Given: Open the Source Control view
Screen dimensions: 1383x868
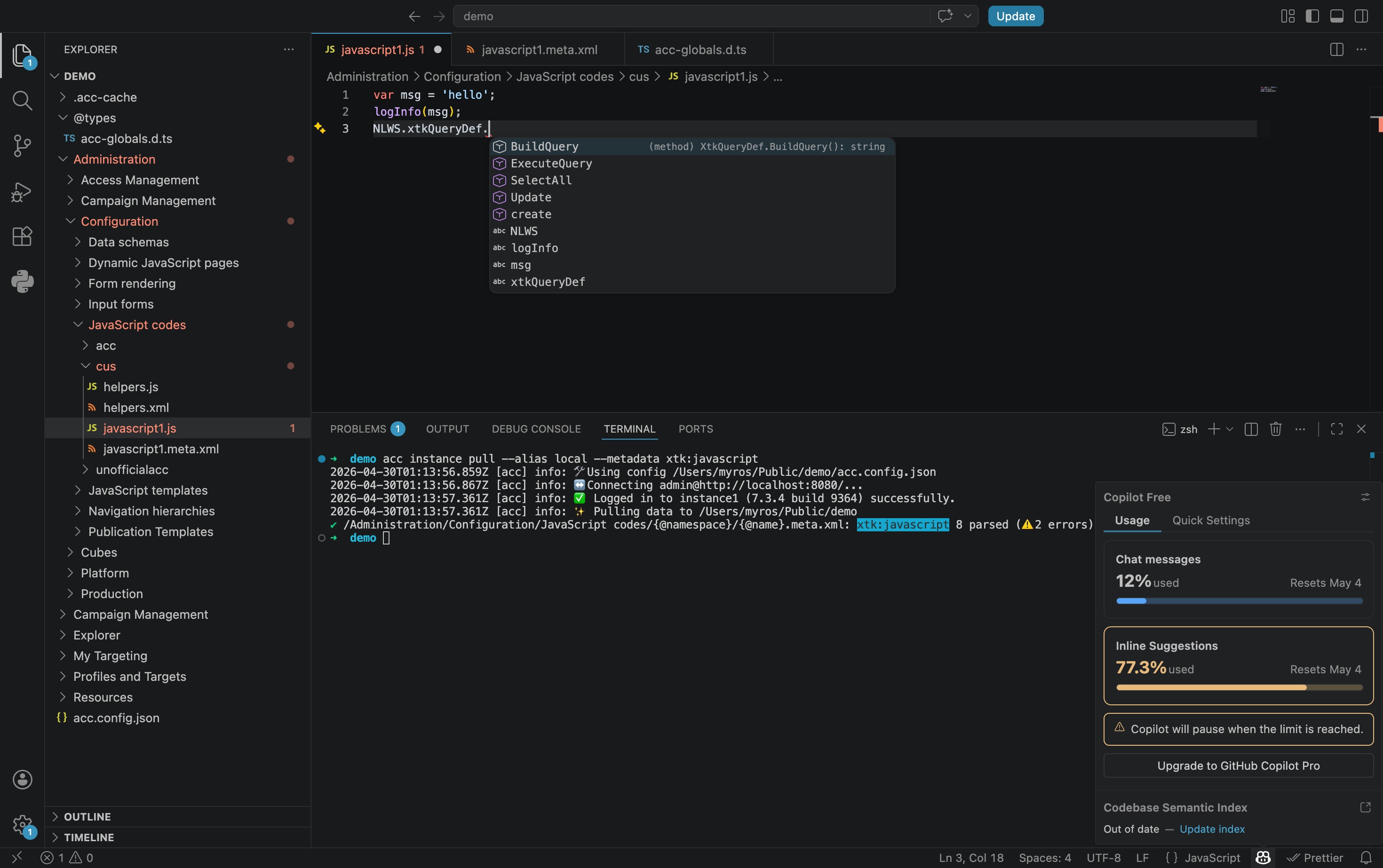Looking at the screenshot, I should point(23,146).
